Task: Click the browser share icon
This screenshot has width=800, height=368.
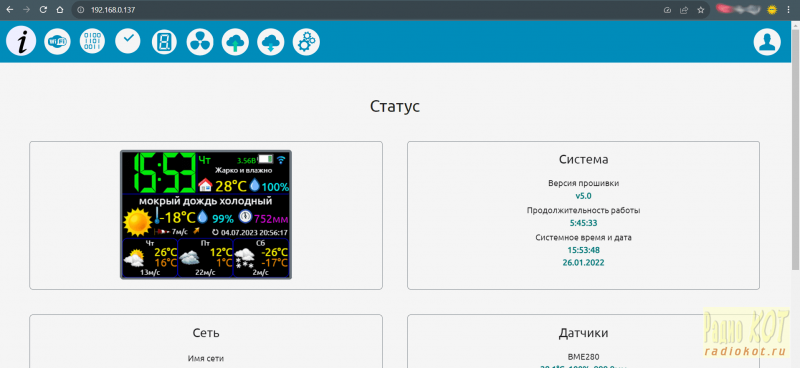Action: (x=684, y=10)
